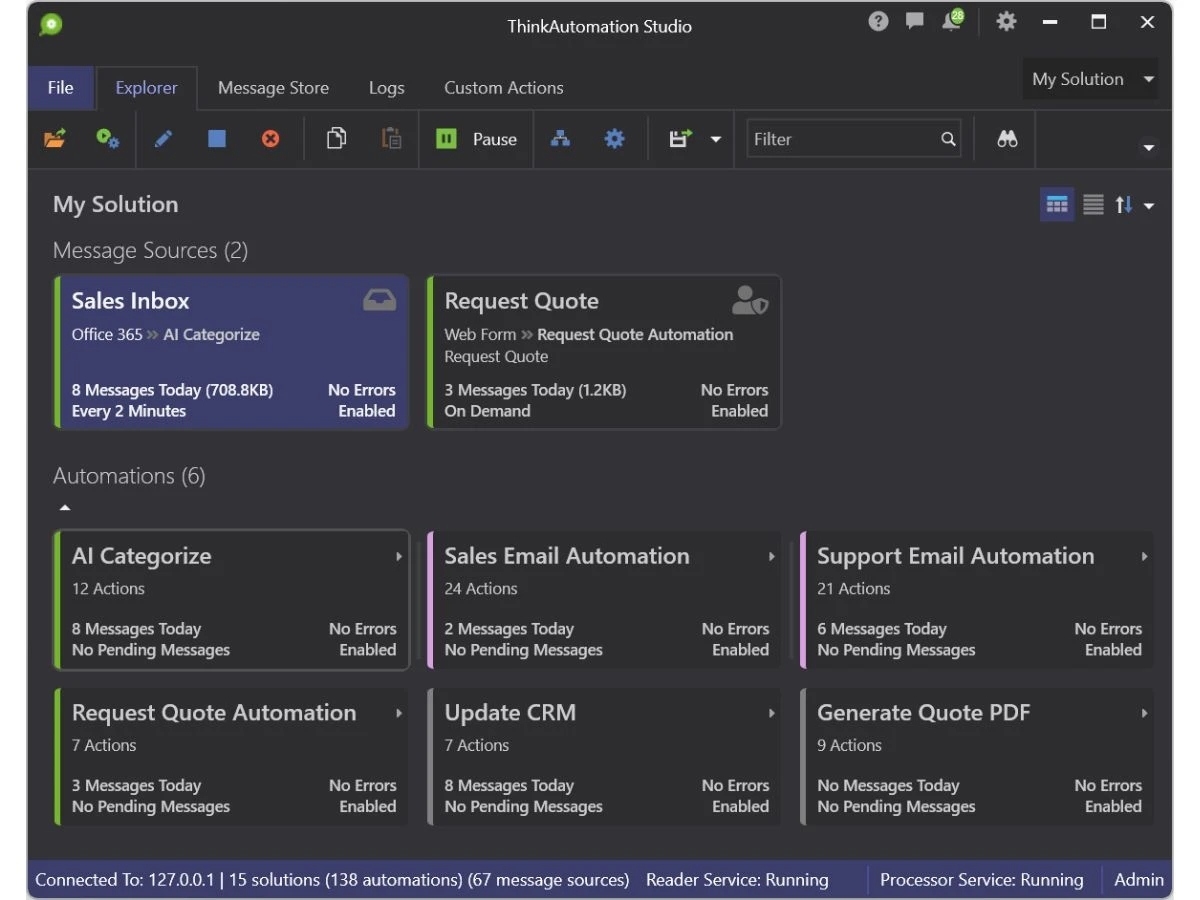The image size is (1200, 900).
Task: Click the Sales Email Automation title
Action: pos(567,556)
